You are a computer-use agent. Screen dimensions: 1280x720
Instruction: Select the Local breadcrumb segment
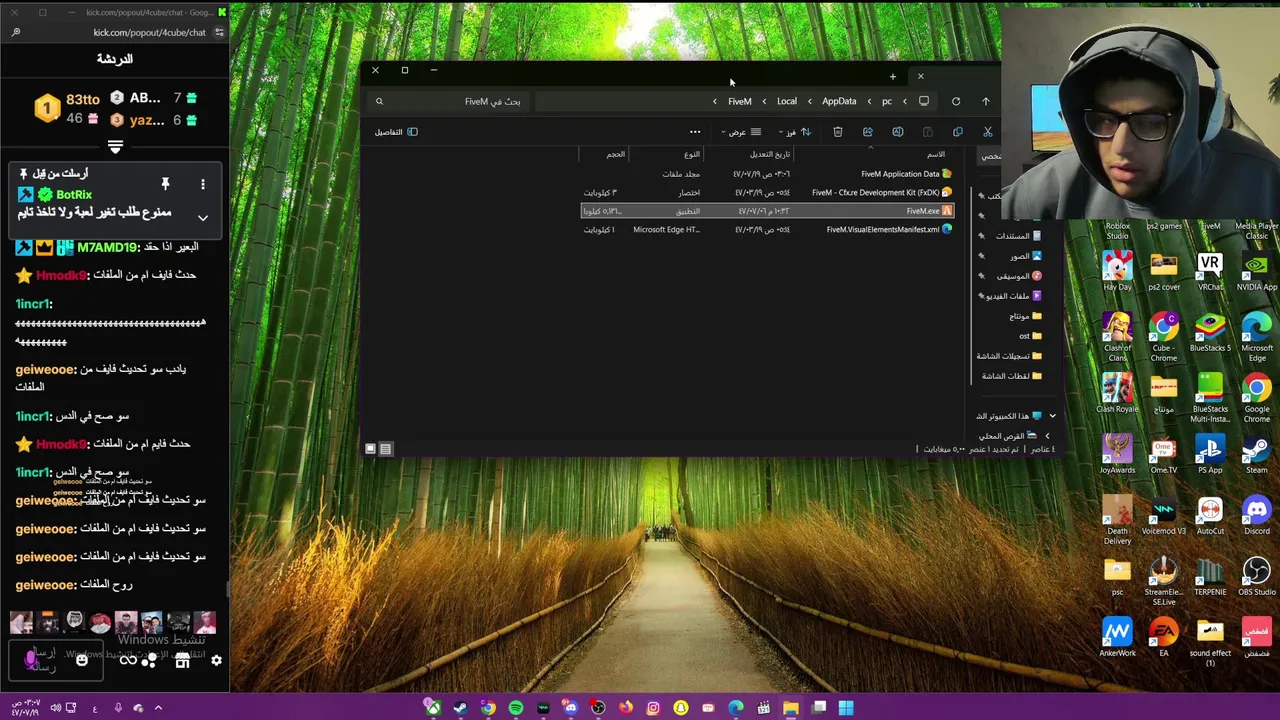point(787,101)
